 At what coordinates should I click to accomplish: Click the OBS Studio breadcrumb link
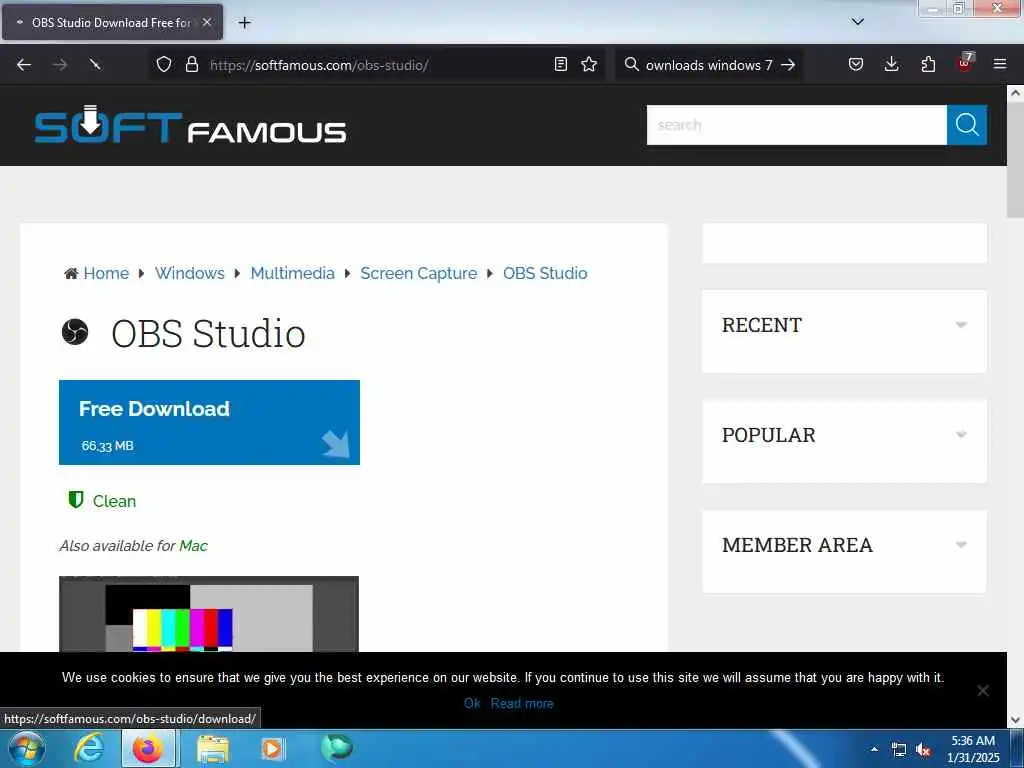(545, 273)
